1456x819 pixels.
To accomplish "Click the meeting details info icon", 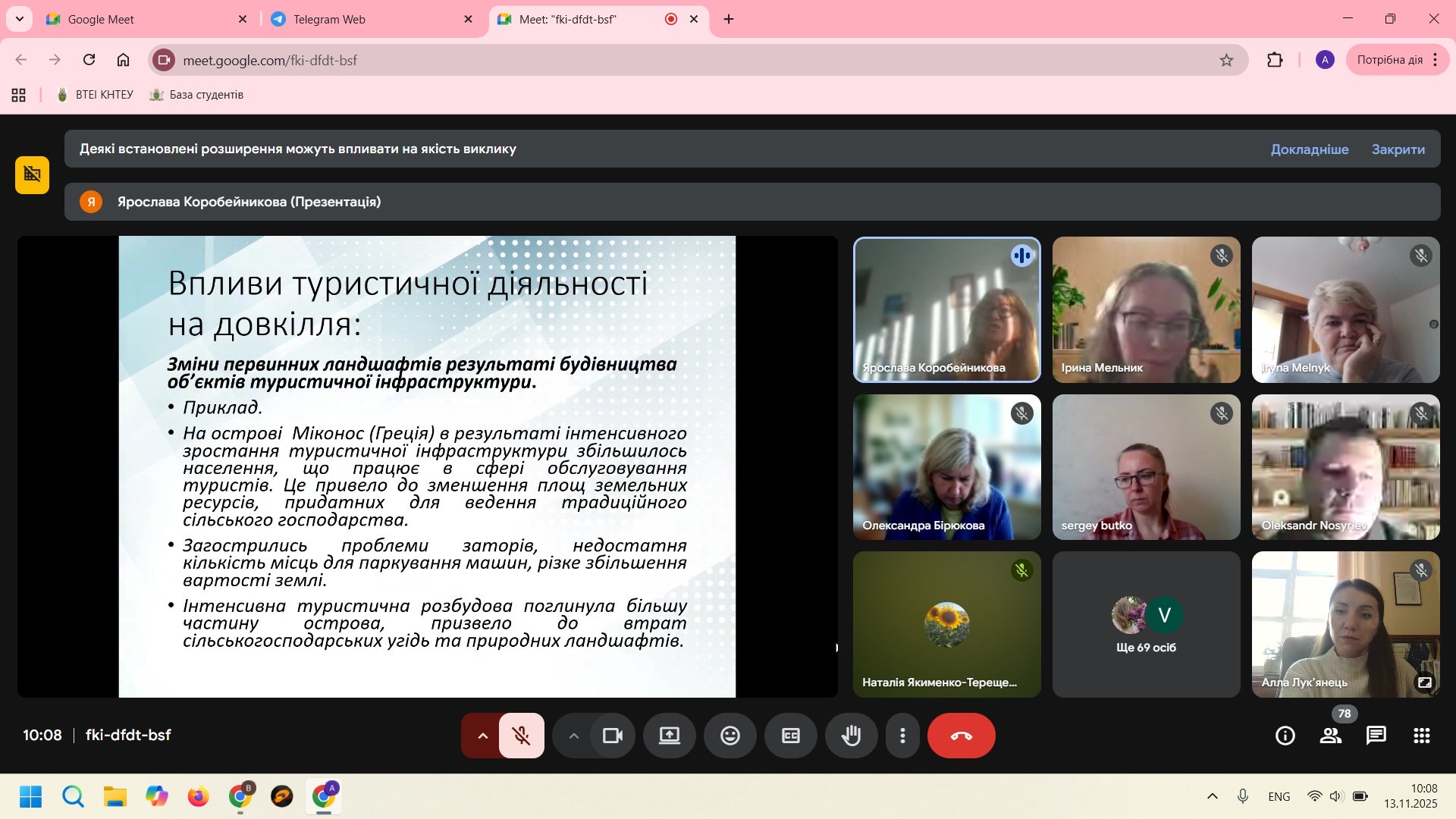I will 1285,735.
